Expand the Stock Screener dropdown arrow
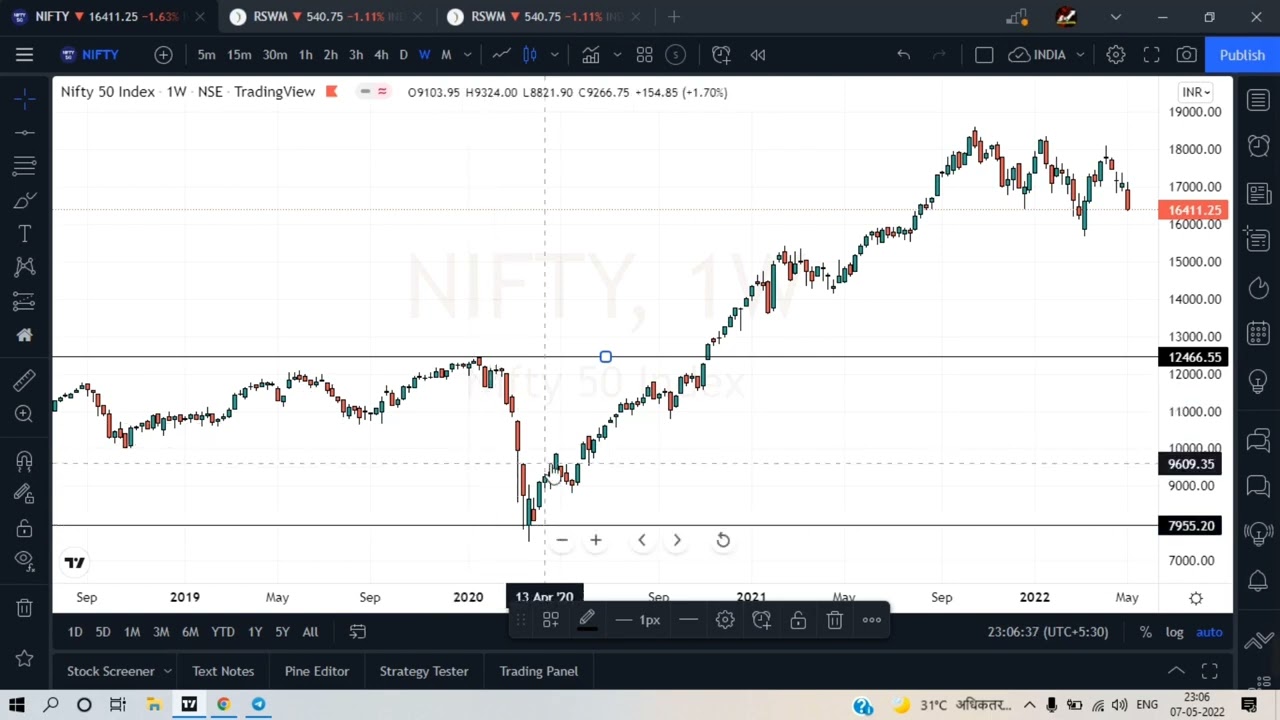The width and height of the screenshot is (1280, 720). pos(167,671)
